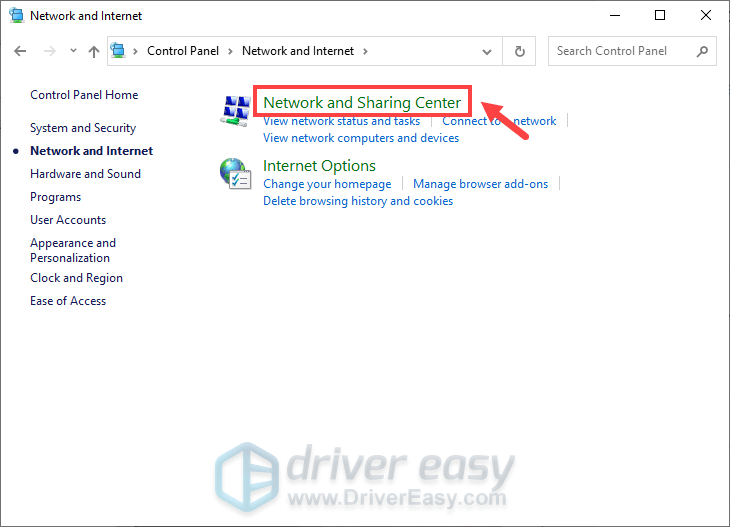Expand the chevron after Control Panel breadcrumb
The image size is (730, 527).
pos(232,51)
